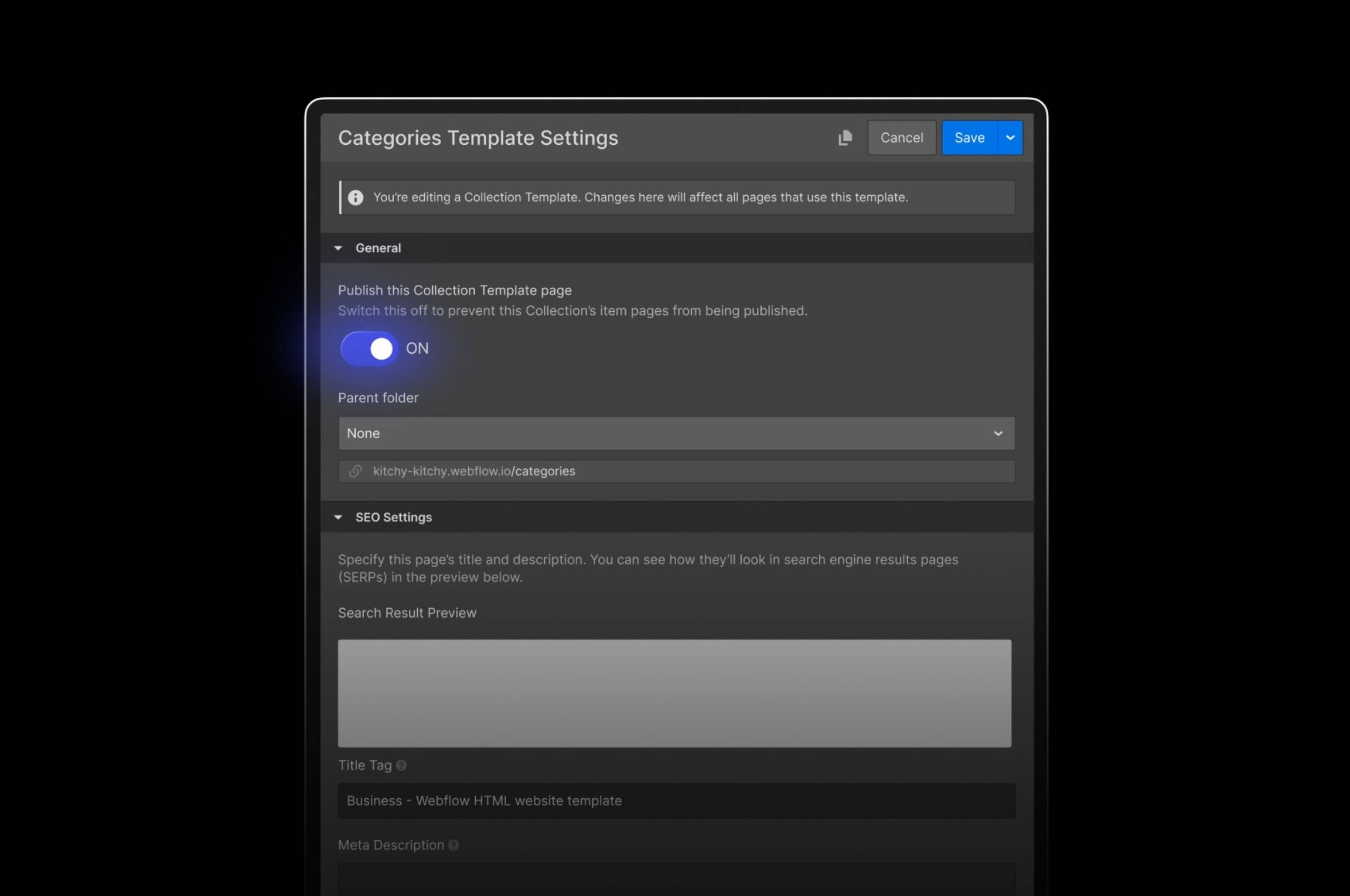Click the Title Tag help icon
1350x896 pixels.
coord(401,765)
